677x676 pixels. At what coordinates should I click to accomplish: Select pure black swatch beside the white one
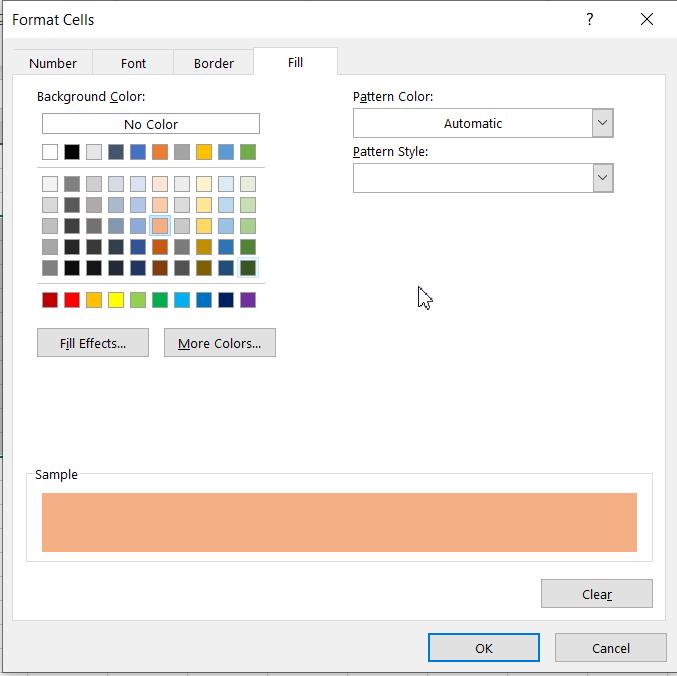tap(72, 152)
